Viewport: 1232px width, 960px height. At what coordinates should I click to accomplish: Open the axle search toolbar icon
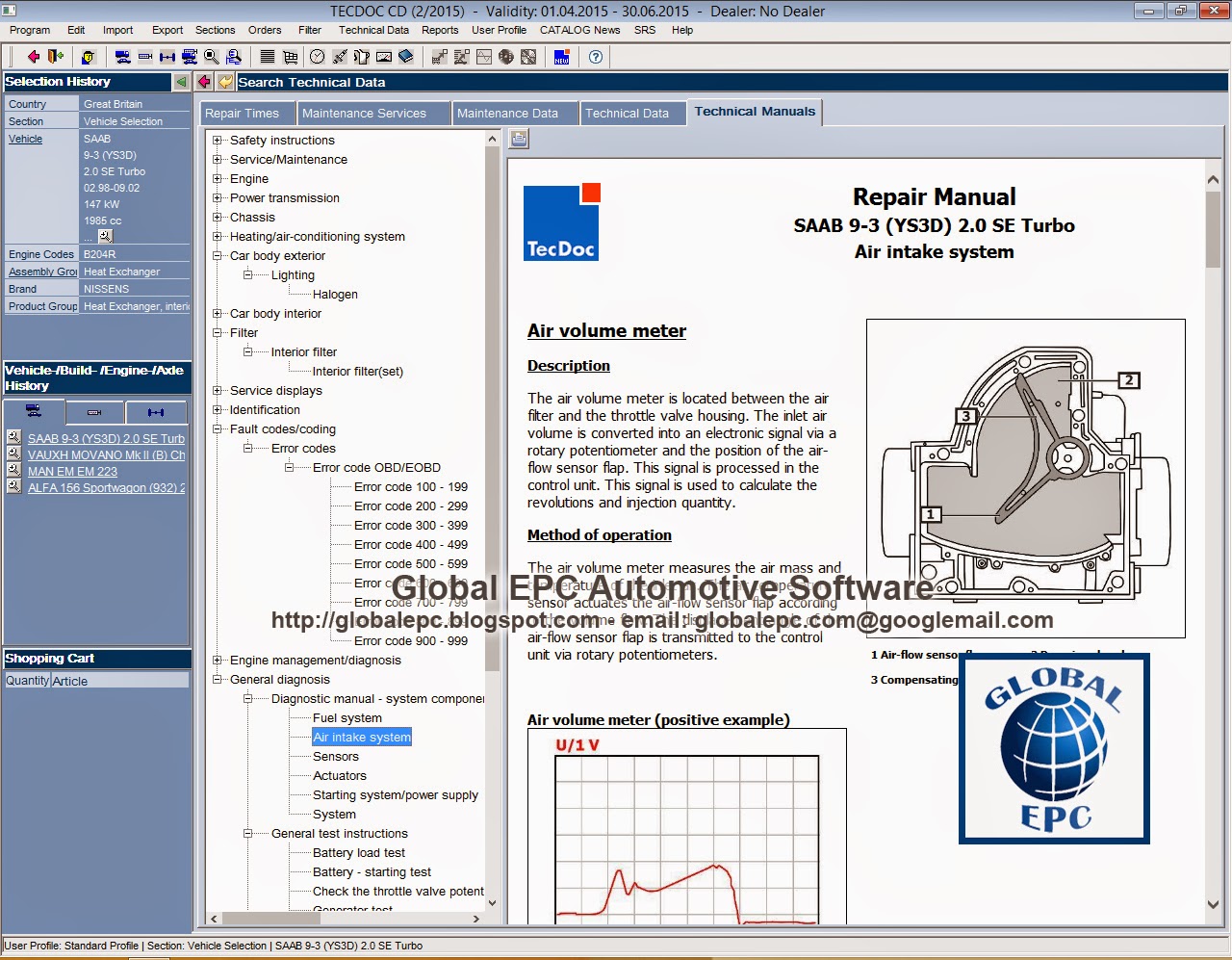pyautogui.click(x=167, y=57)
